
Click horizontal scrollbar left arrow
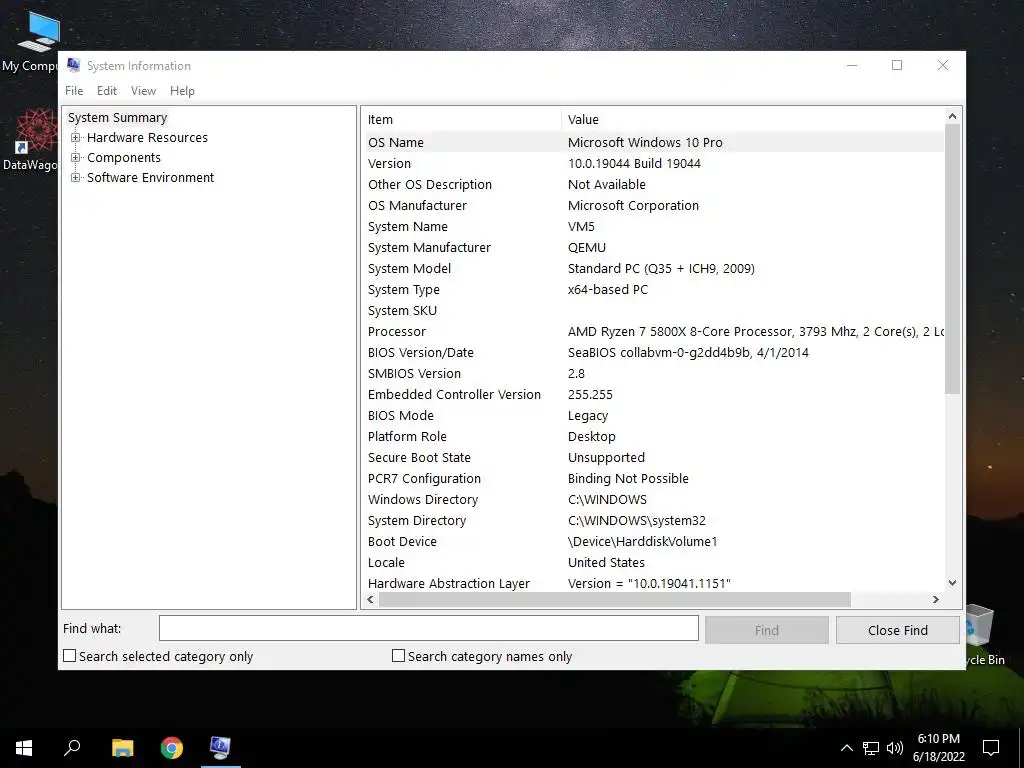(370, 599)
